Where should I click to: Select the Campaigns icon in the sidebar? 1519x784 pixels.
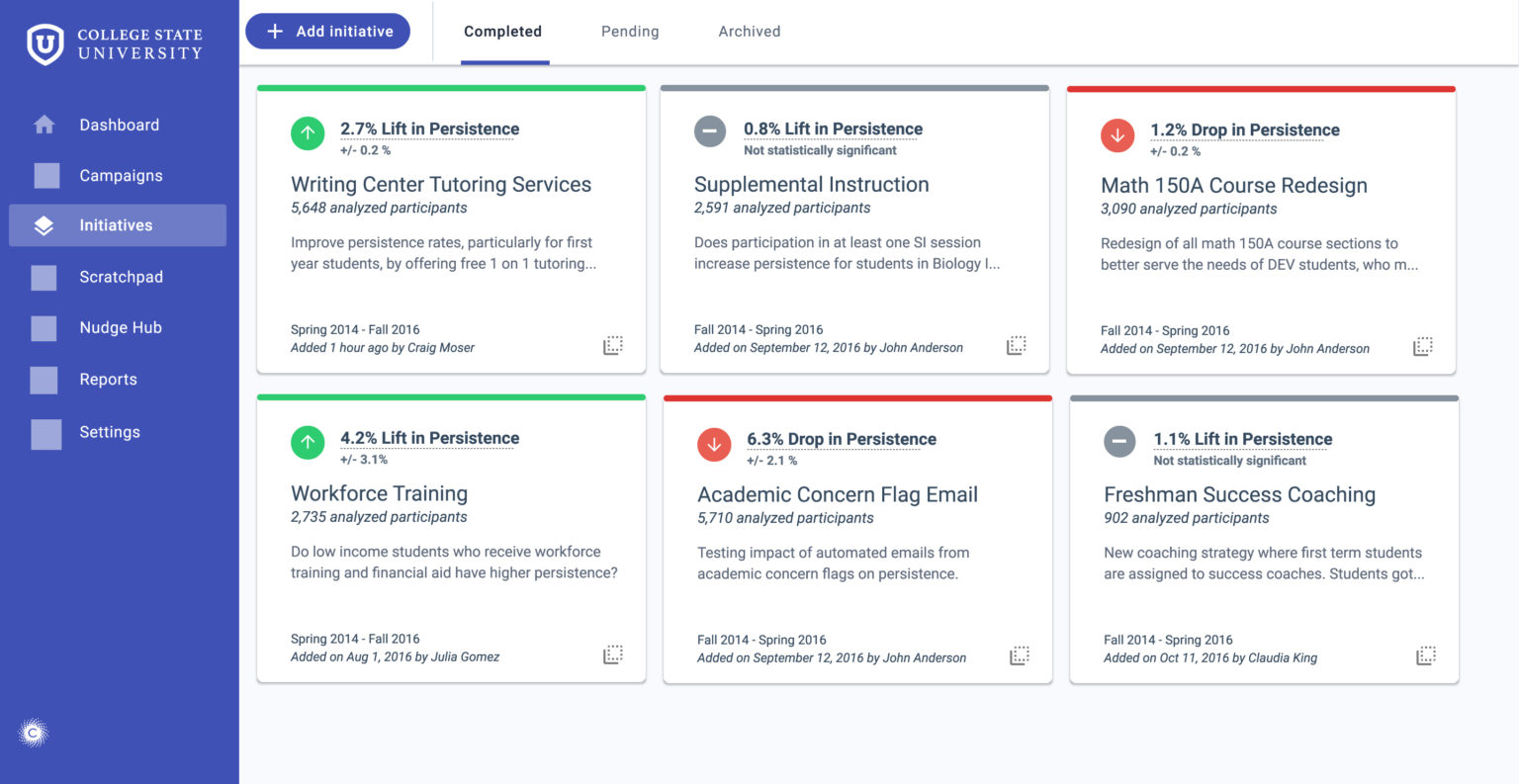[44, 175]
